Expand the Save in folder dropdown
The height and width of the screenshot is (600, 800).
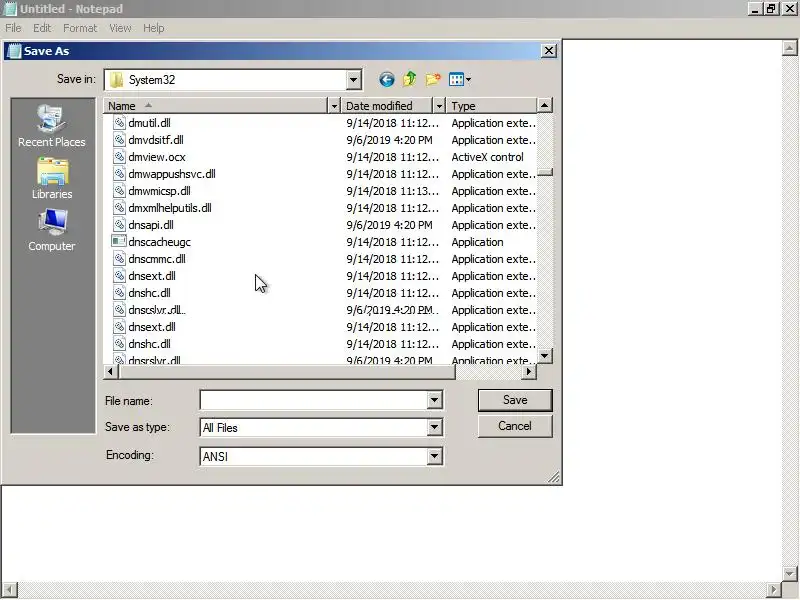[353, 80]
